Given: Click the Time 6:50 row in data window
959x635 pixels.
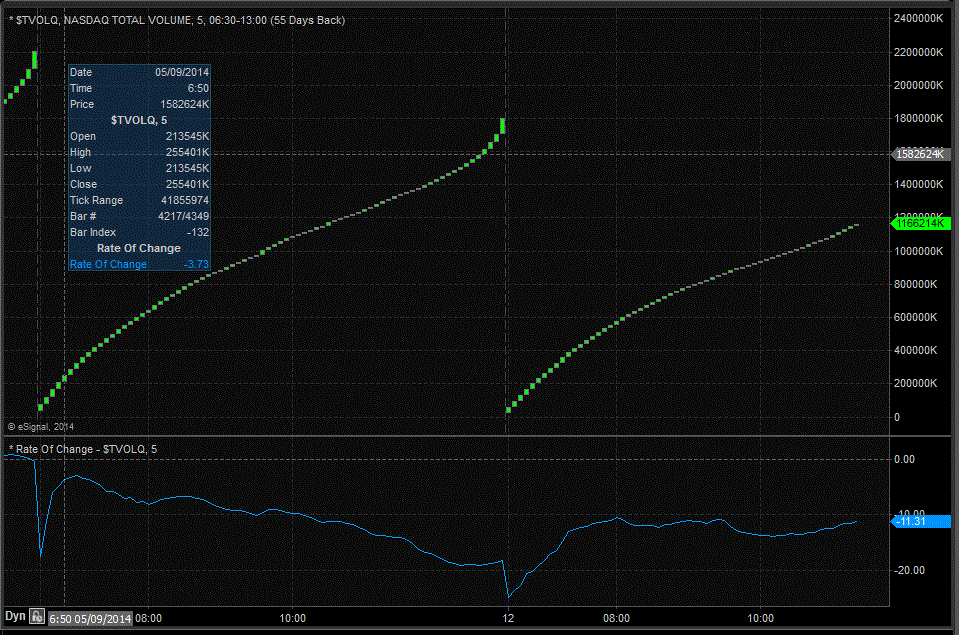Looking at the screenshot, I should 139,88.
